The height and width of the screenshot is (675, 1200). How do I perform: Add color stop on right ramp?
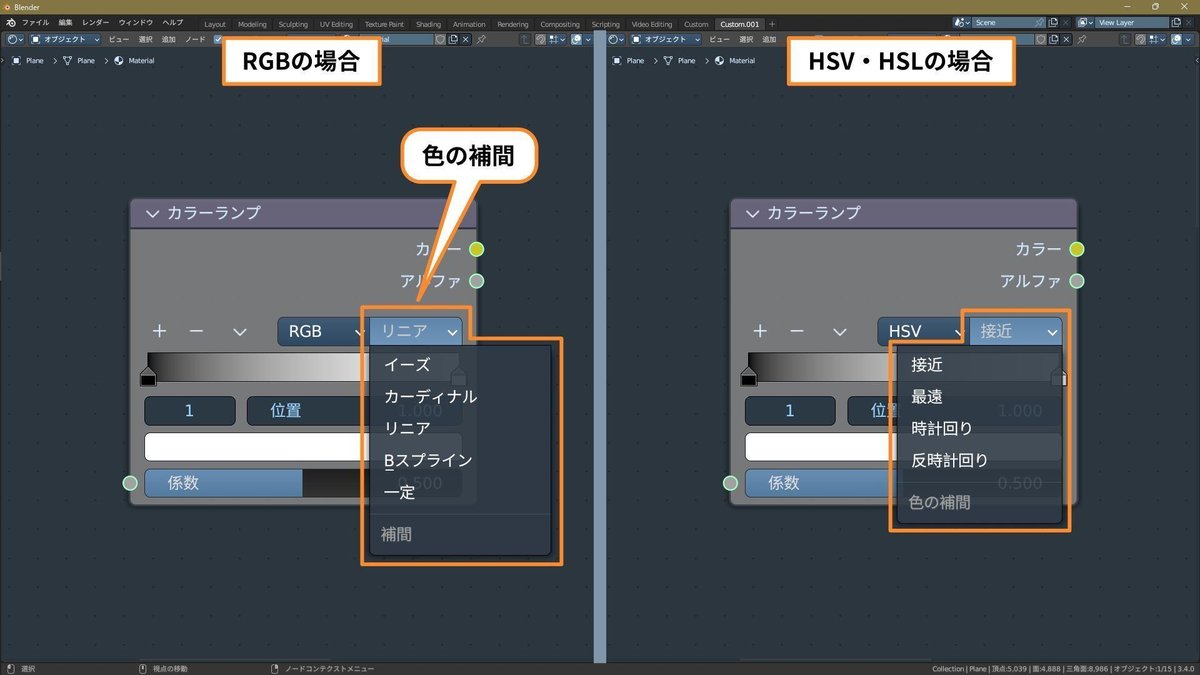[x=760, y=331]
